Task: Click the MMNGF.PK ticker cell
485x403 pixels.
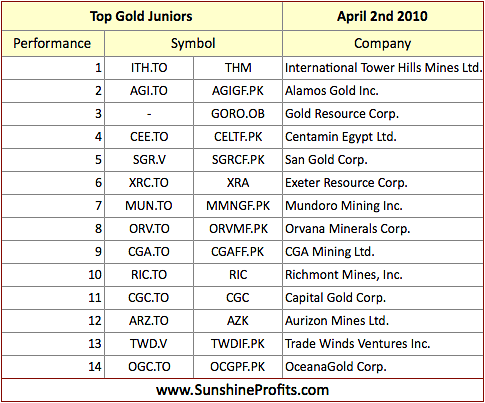Action: point(238,206)
